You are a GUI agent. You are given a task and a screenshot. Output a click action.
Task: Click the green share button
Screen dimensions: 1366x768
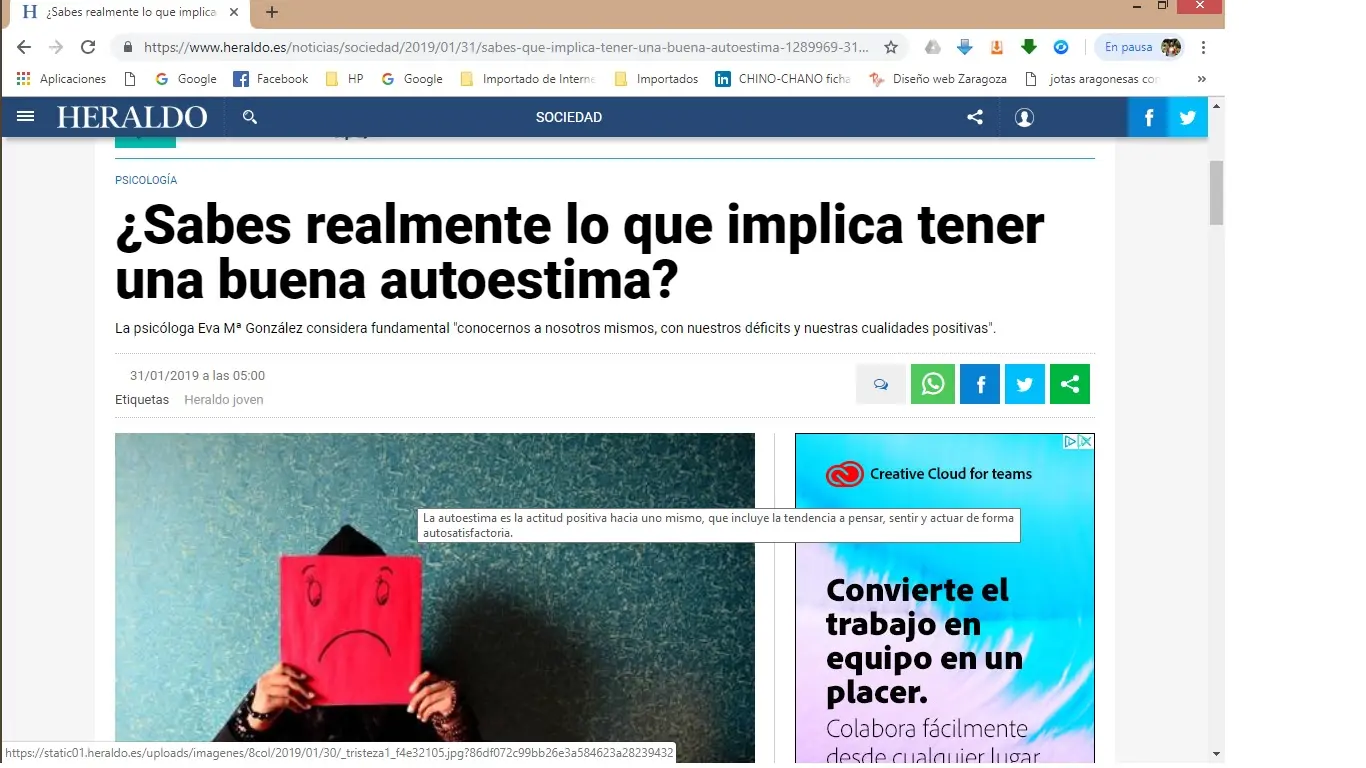pos(1070,384)
